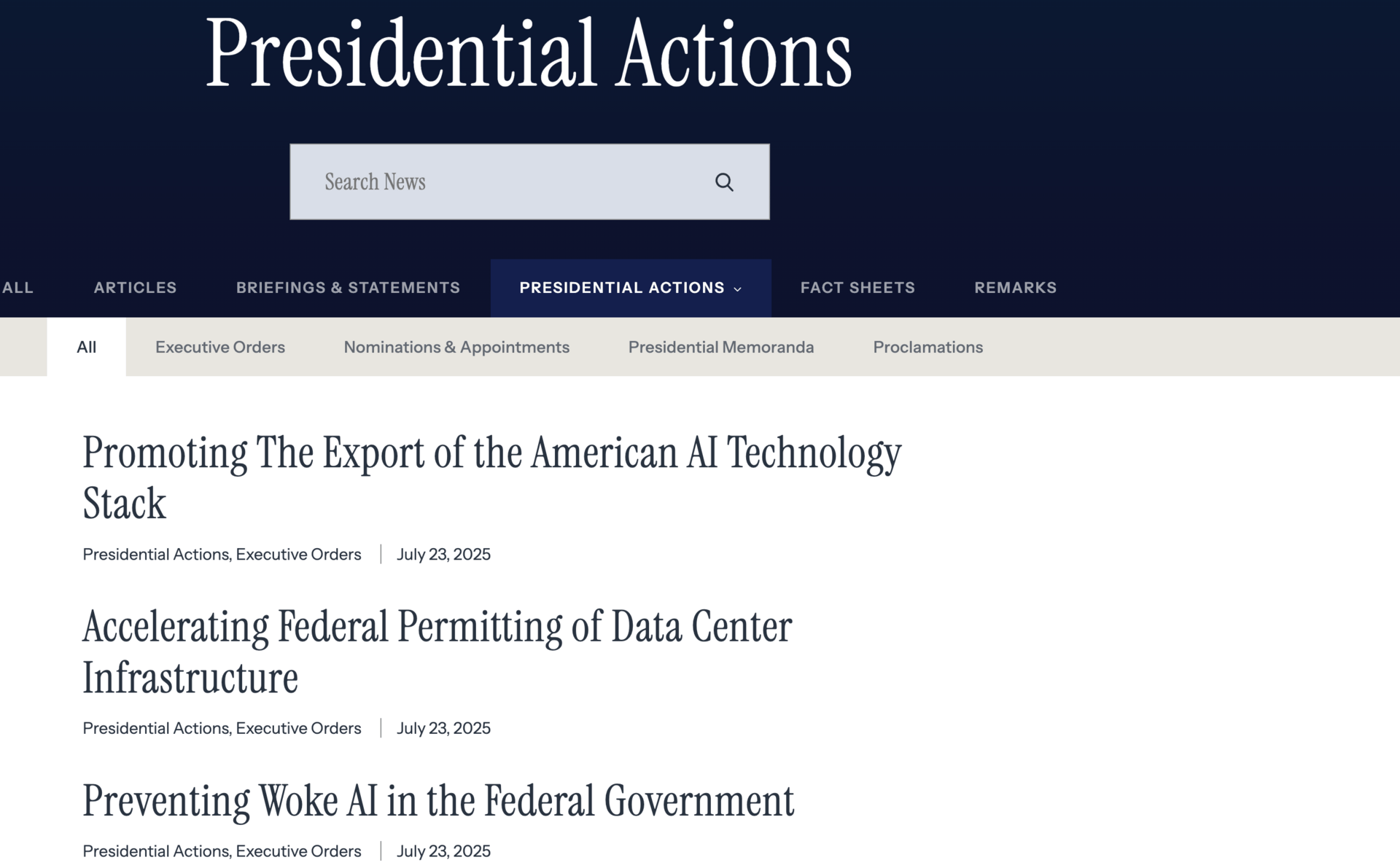Click Presidential Actions category under Data Center article
The image size is (1400, 868).
point(156,729)
